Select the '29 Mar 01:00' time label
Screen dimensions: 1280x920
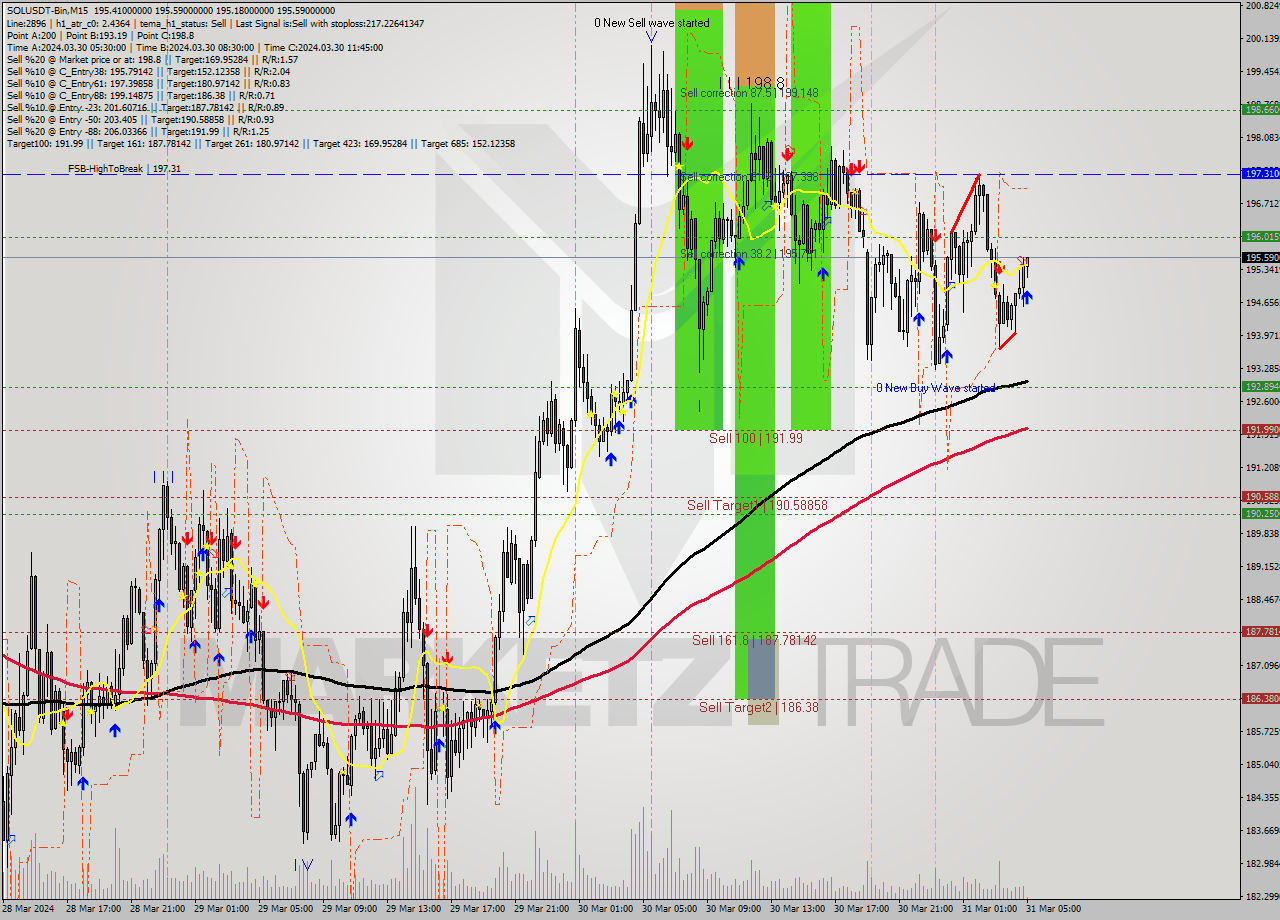click(221, 909)
